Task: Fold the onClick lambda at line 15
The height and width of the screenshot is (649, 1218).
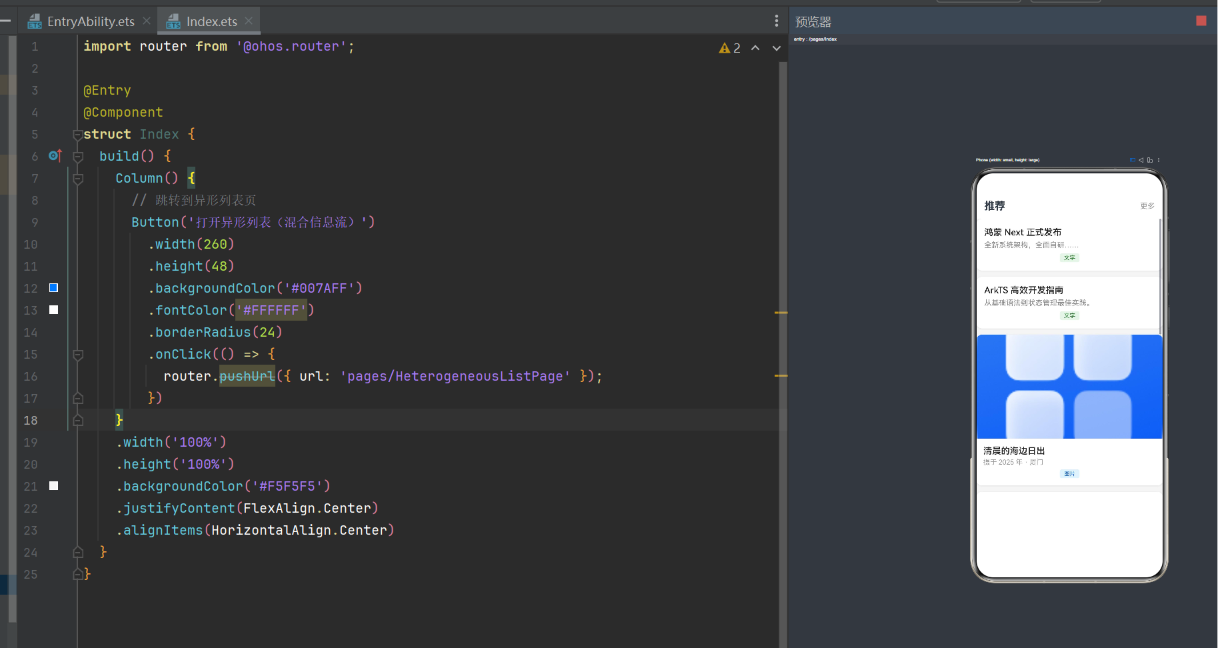Action: (77, 354)
